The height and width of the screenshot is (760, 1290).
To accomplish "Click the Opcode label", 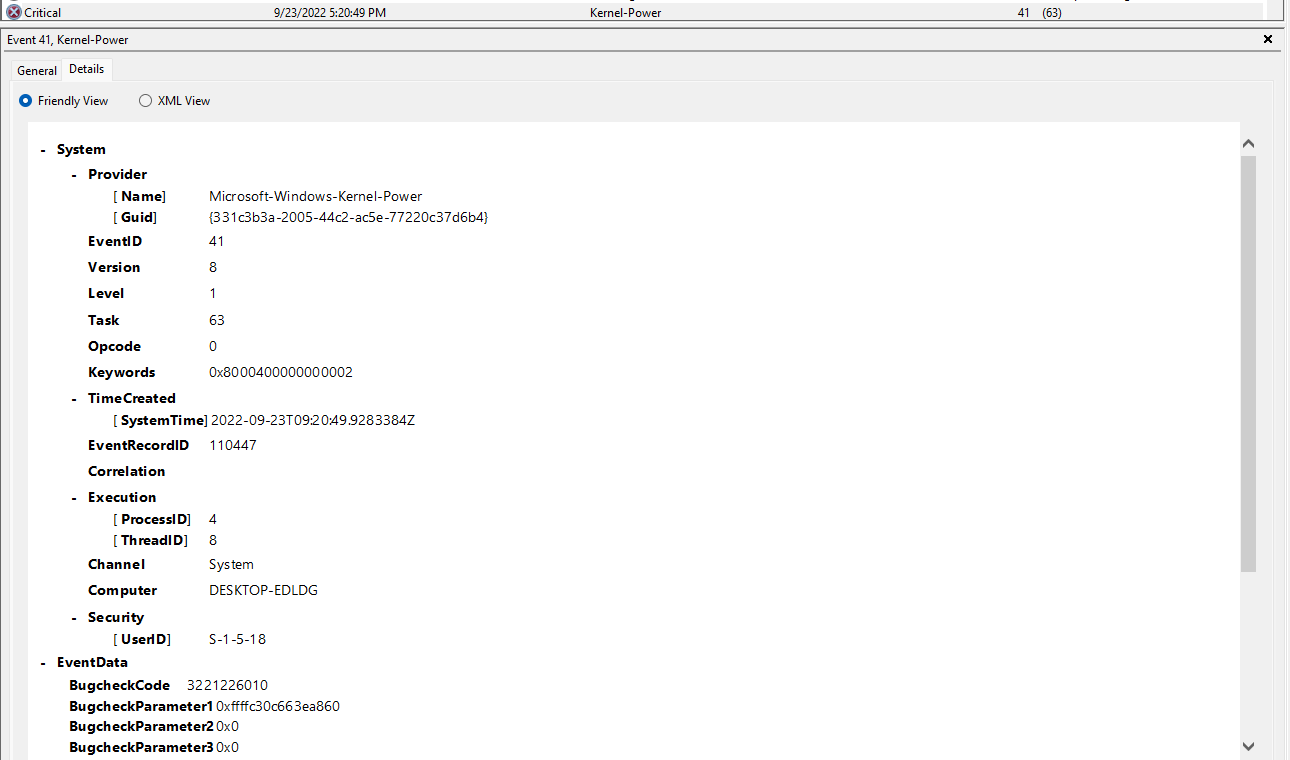I will tap(114, 347).
